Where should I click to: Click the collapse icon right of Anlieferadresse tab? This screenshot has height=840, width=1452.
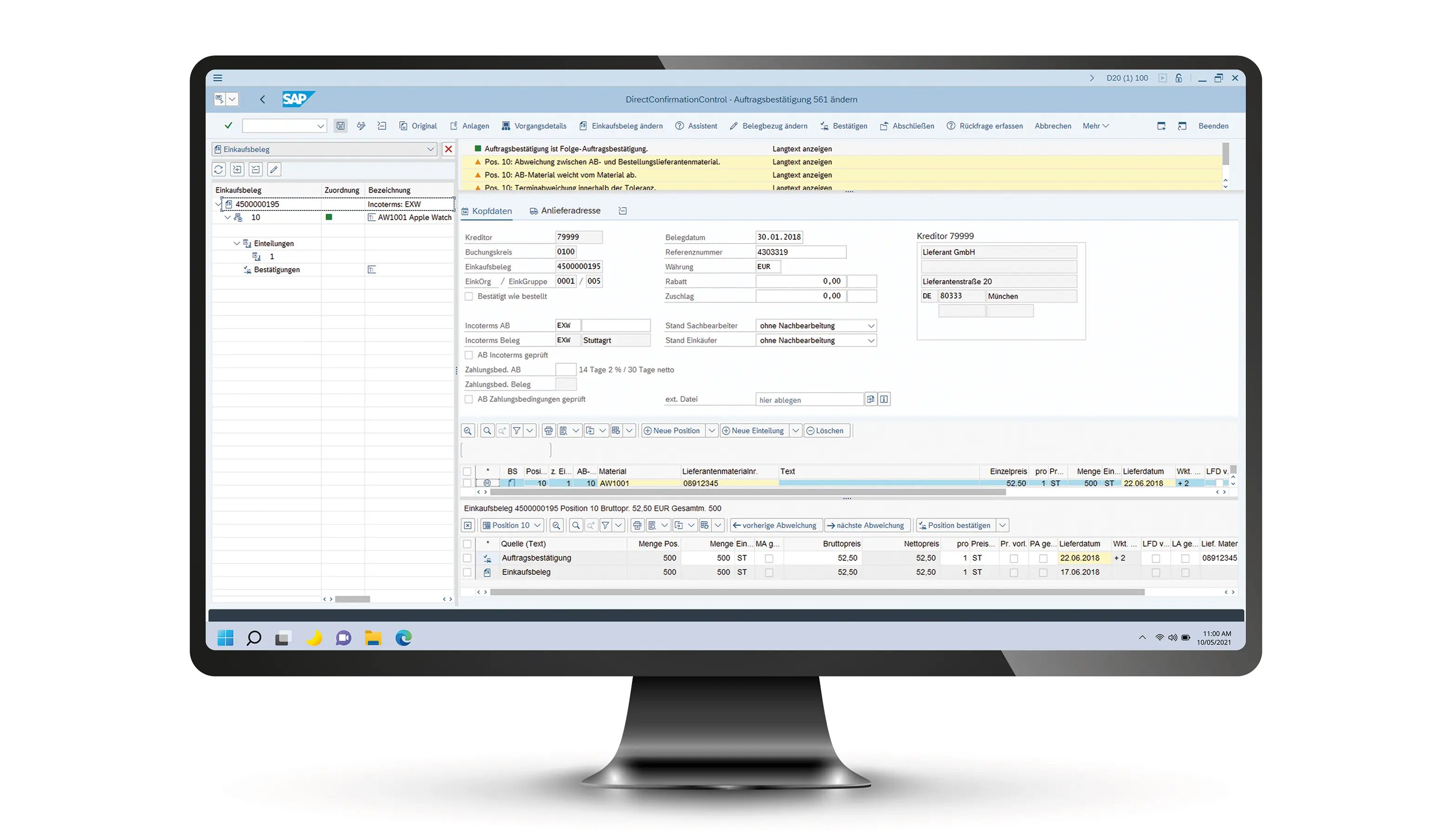pos(623,211)
